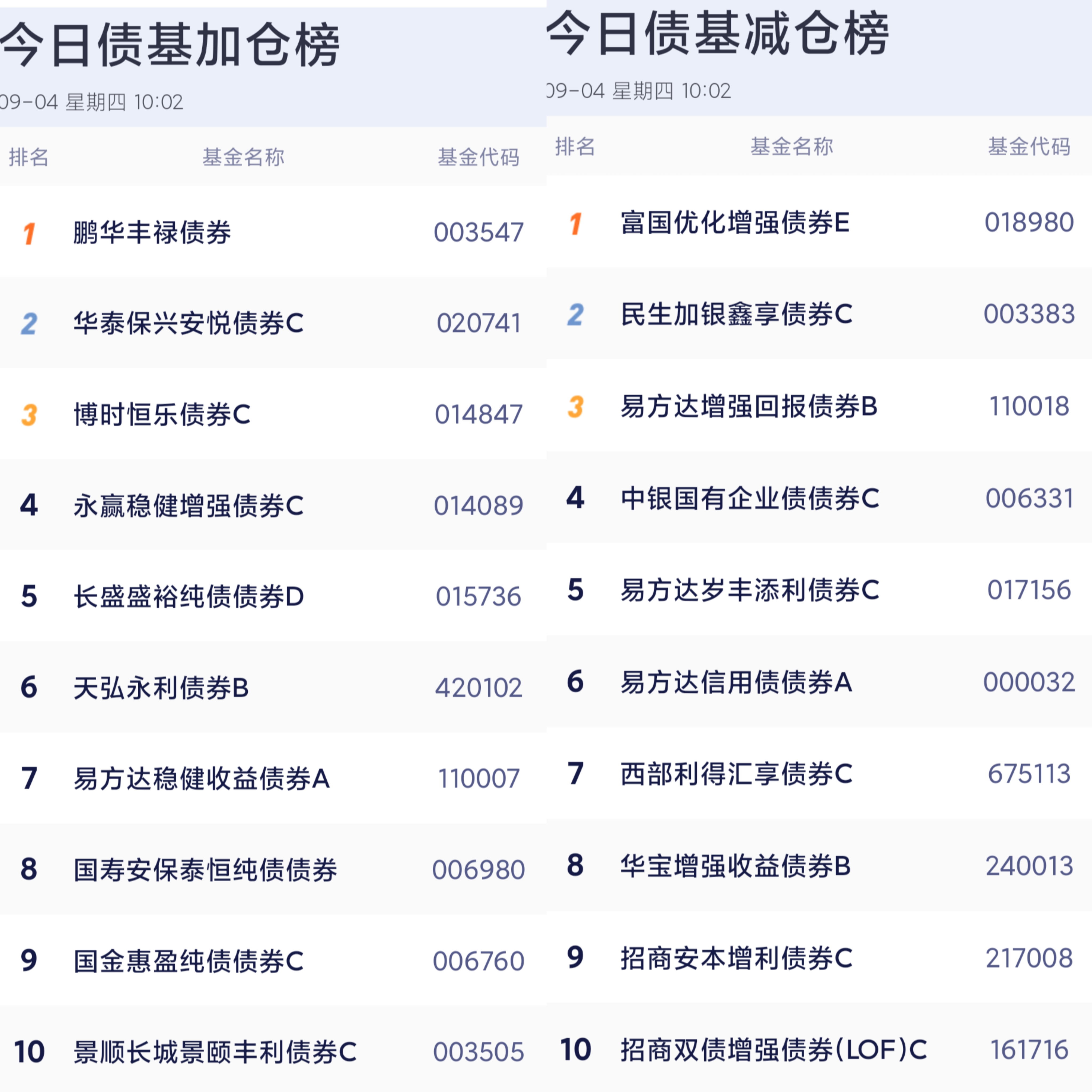1092x1092 pixels.
Task: Click fund code 006980
Action: click(x=479, y=869)
